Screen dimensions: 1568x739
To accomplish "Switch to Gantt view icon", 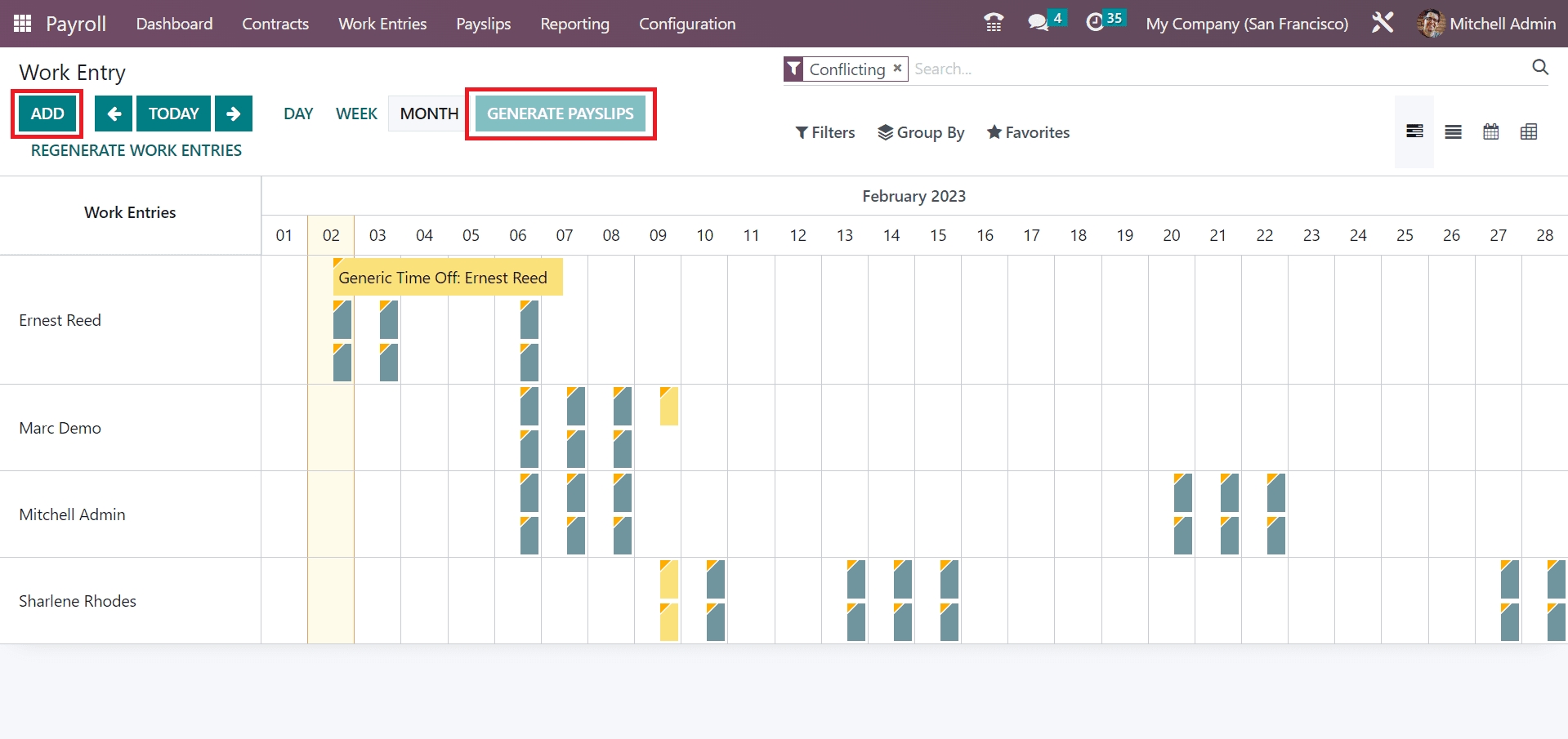I will (1414, 131).
